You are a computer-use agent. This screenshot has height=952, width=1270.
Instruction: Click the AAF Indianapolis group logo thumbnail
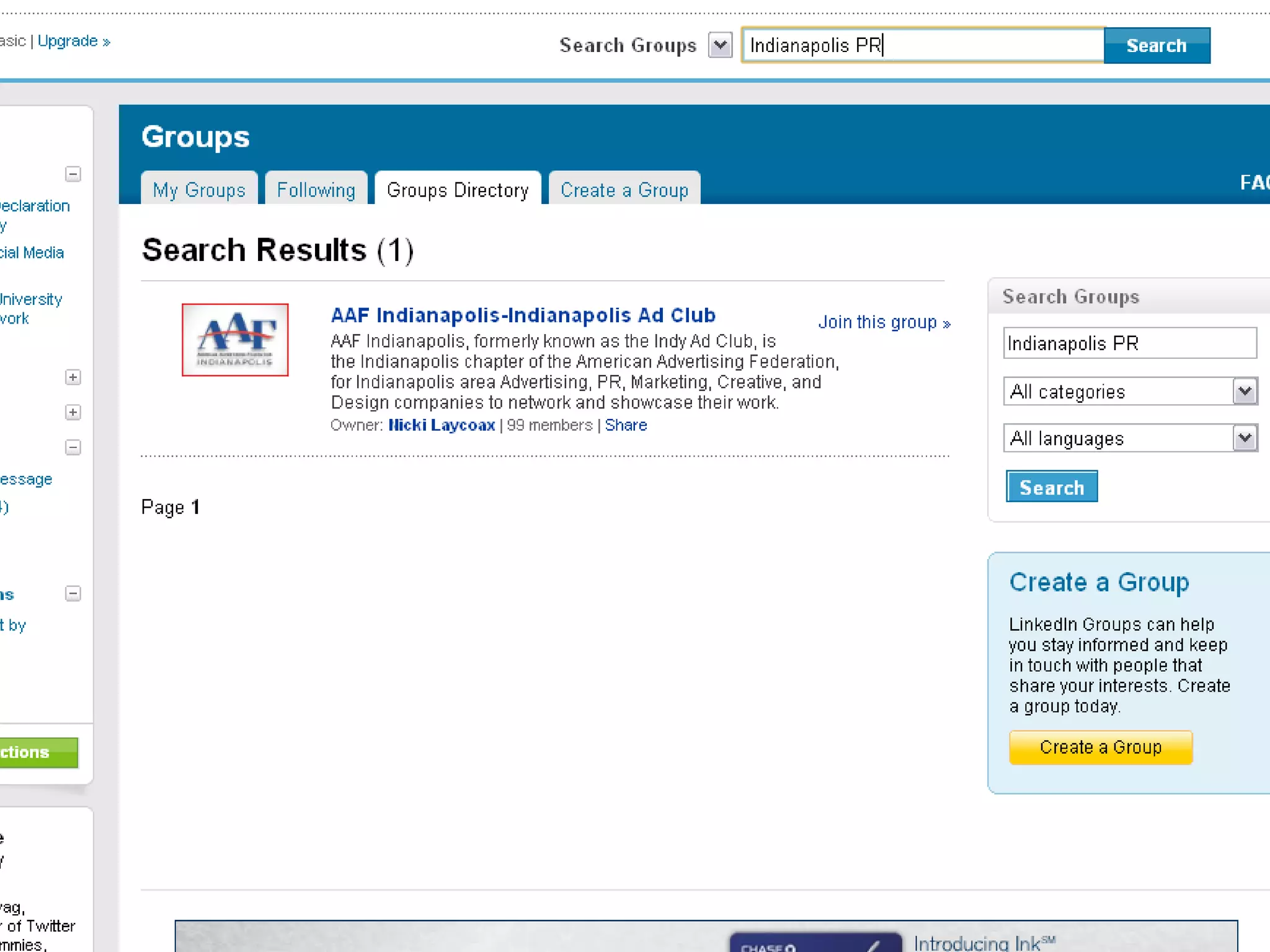point(234,340)
